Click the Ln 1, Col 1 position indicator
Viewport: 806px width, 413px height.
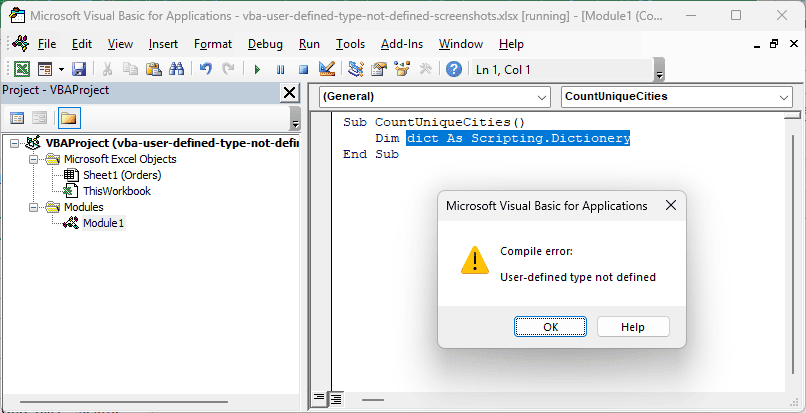tap(503, 69)
